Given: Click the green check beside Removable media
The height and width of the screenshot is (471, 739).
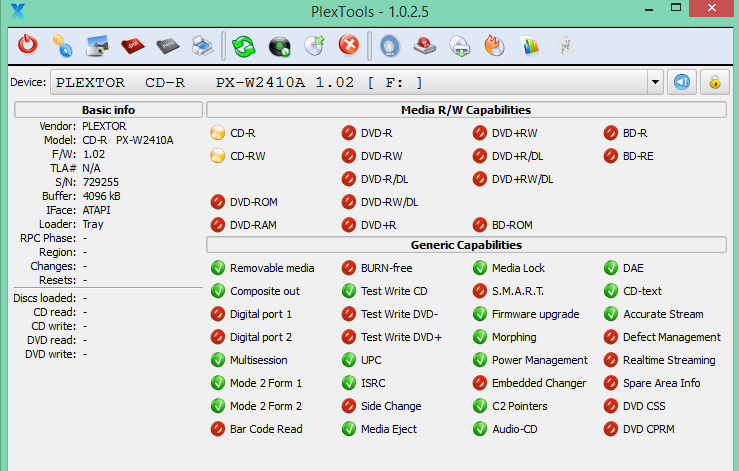Looking at the screenshot, I should click(x=217, y=268).
